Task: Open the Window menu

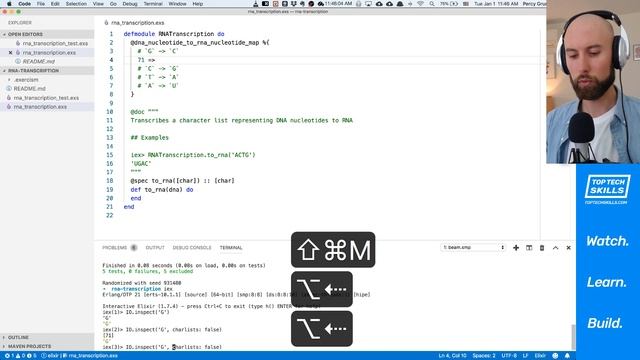Action: (x=178, y=4)
